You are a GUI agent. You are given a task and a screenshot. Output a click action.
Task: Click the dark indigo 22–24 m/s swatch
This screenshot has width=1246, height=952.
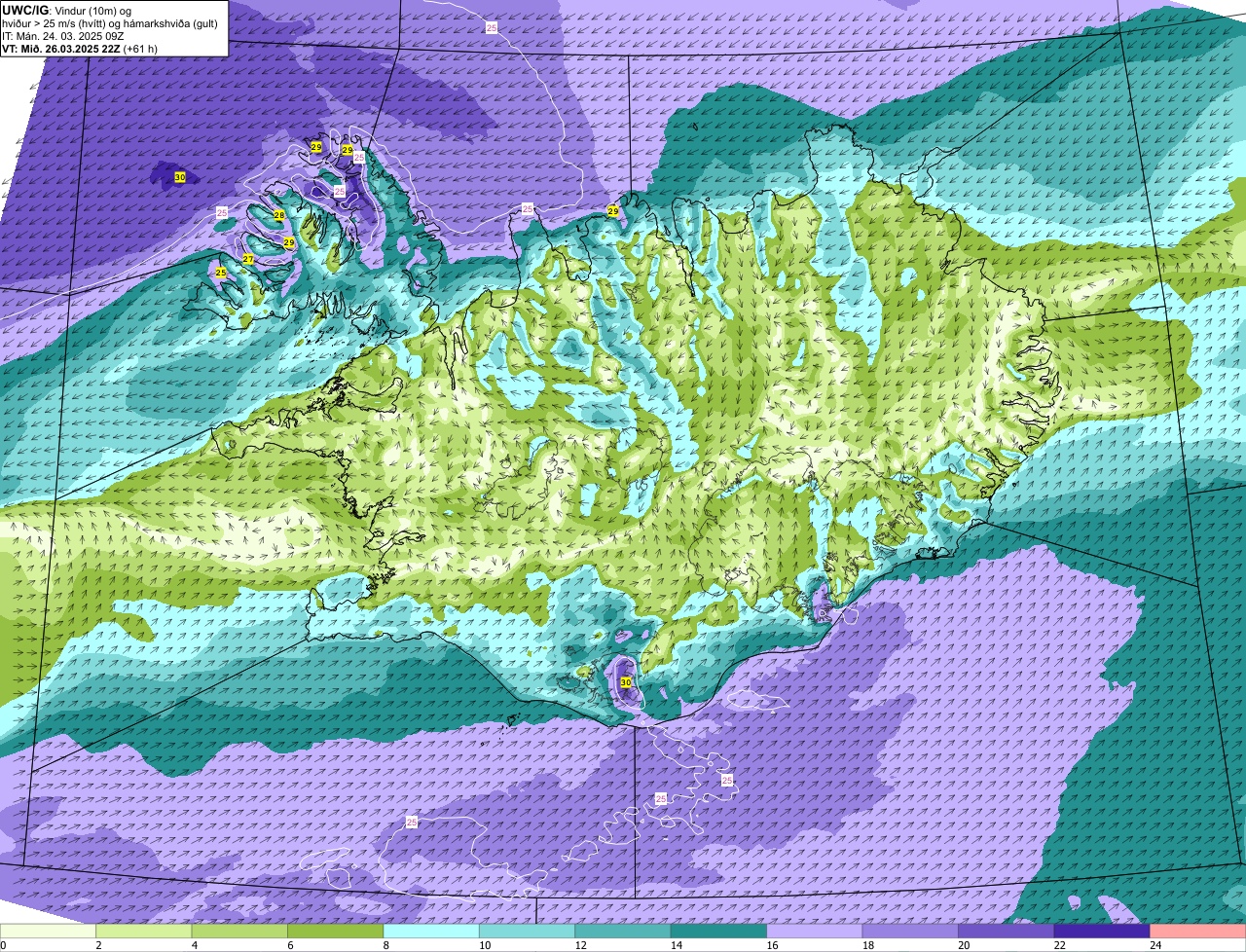[1101, 931]
